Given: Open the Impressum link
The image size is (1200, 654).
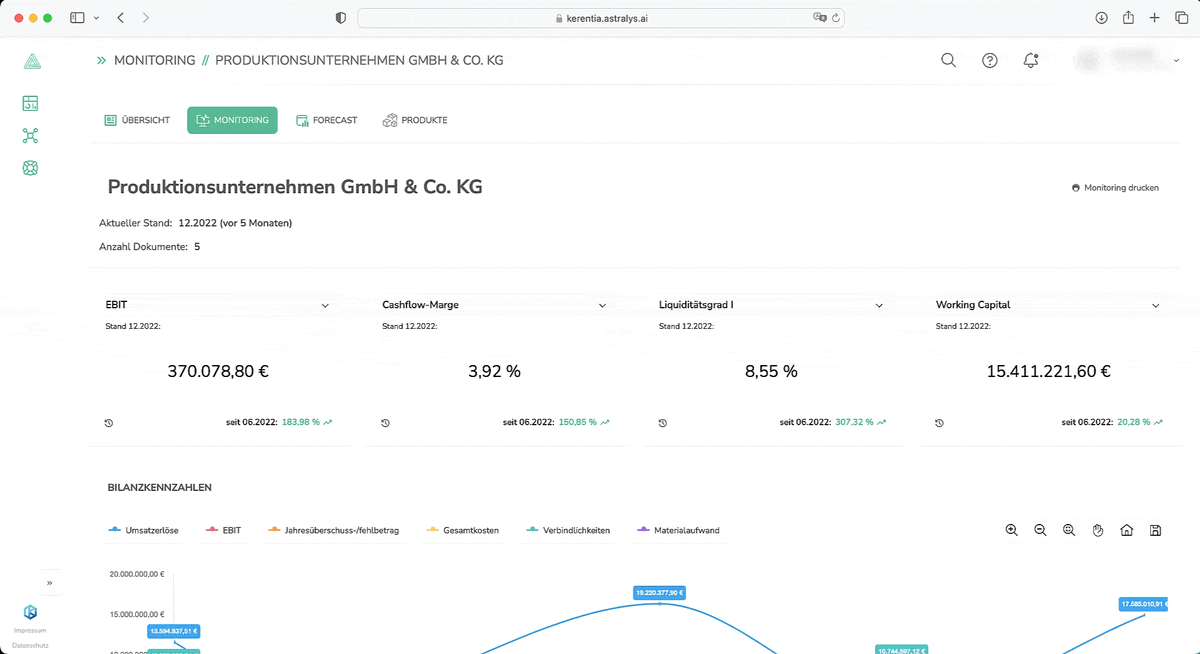Looking at the screenshot, I should pos(30,631).
